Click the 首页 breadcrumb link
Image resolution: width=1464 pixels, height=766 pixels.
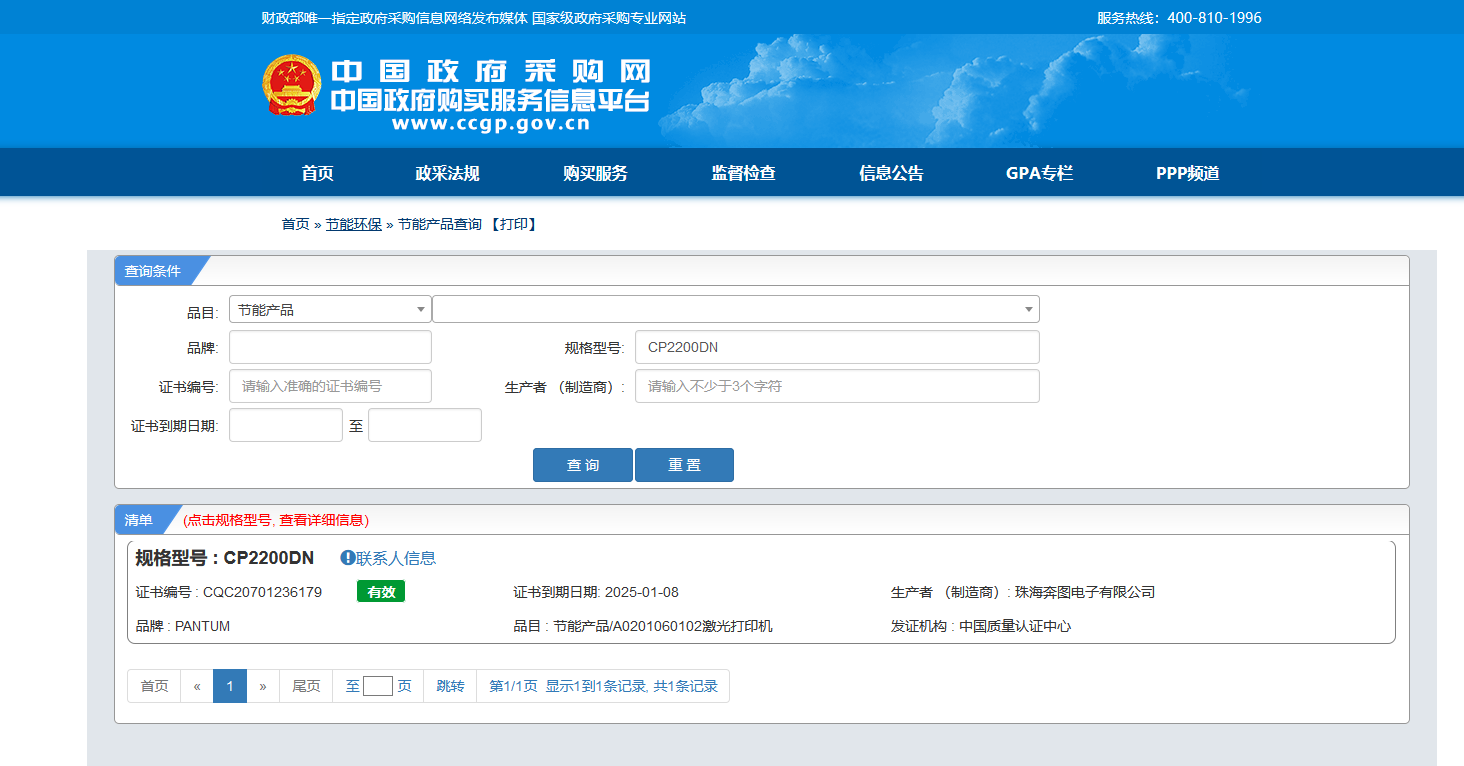295,224
